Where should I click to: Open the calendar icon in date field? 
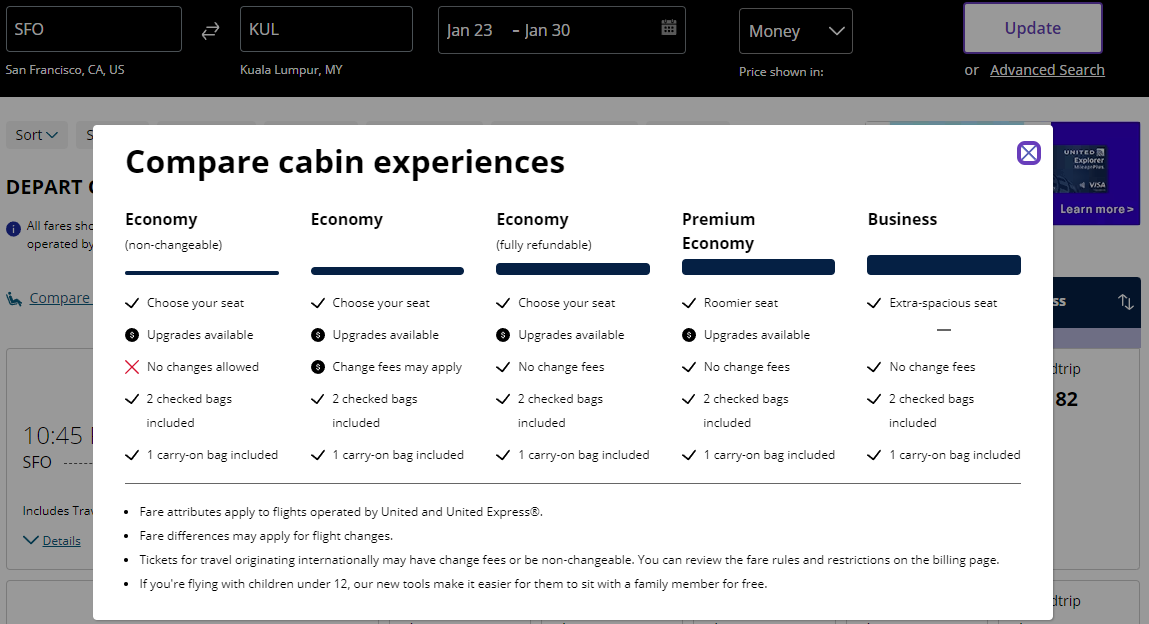click(669, 28)
